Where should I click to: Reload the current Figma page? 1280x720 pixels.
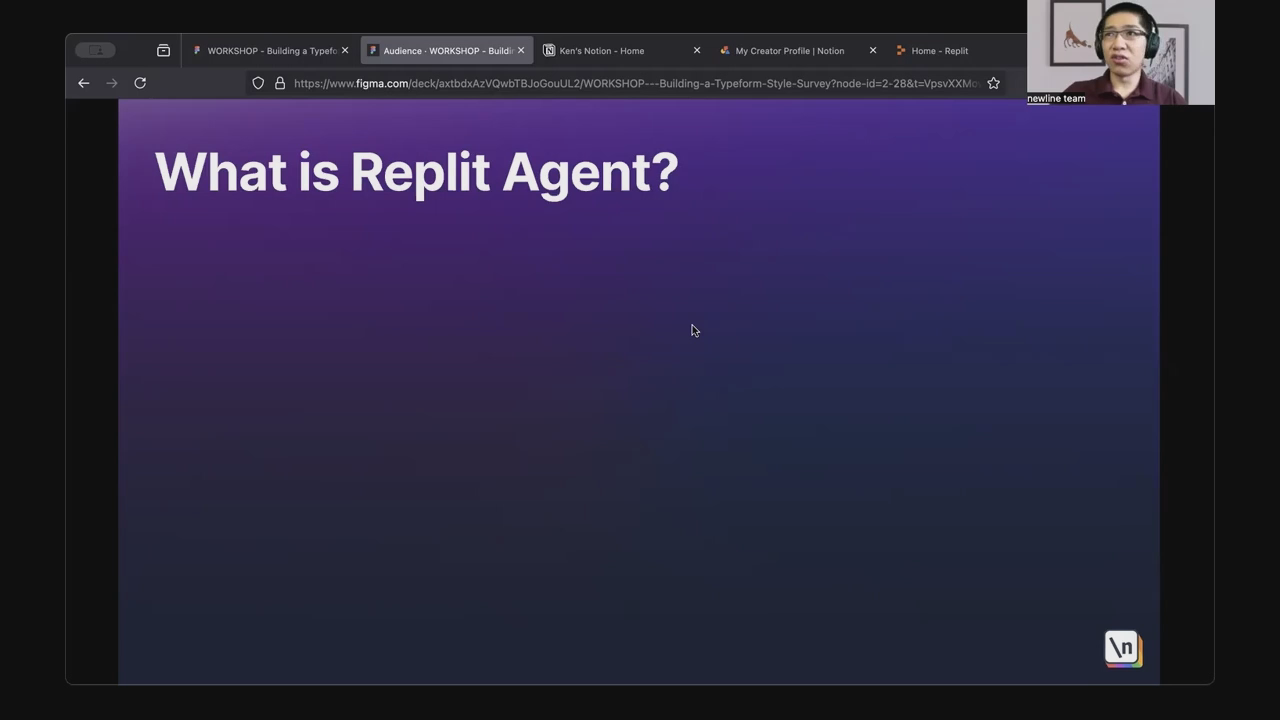(140, 83)
